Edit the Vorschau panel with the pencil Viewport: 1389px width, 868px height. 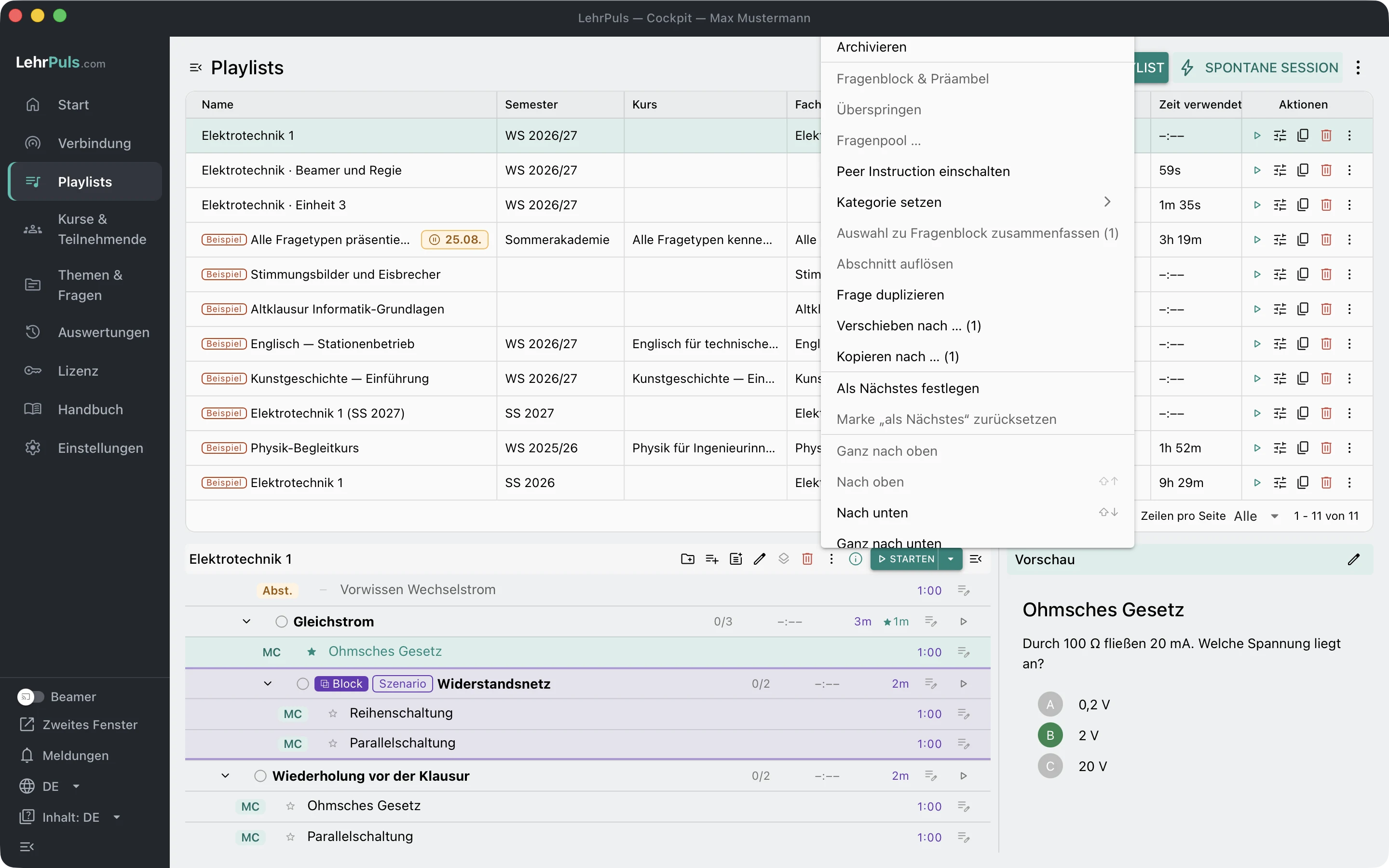[1353, 559]
